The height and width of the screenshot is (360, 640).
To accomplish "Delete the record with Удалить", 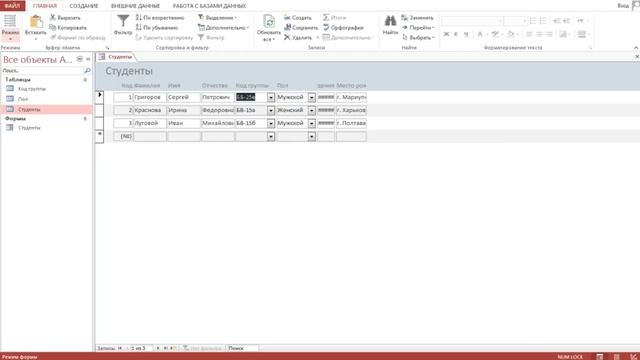I will [298, 38].
